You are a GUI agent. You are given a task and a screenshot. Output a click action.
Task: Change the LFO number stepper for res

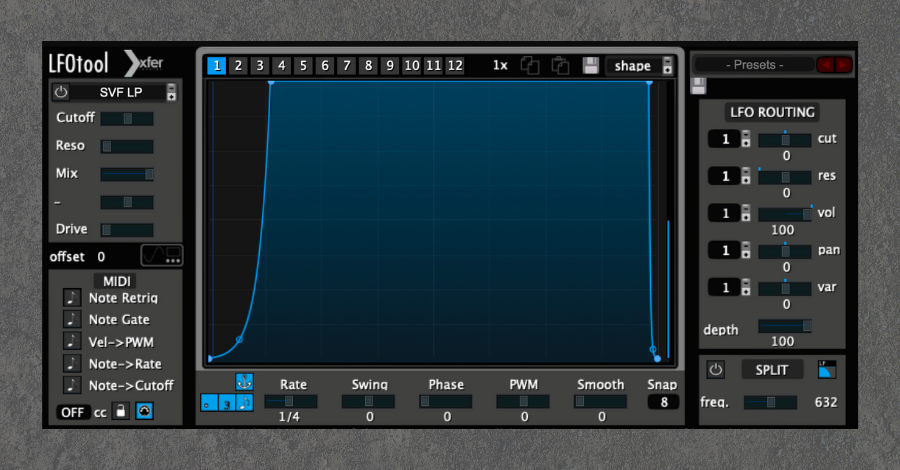[746, 176]
